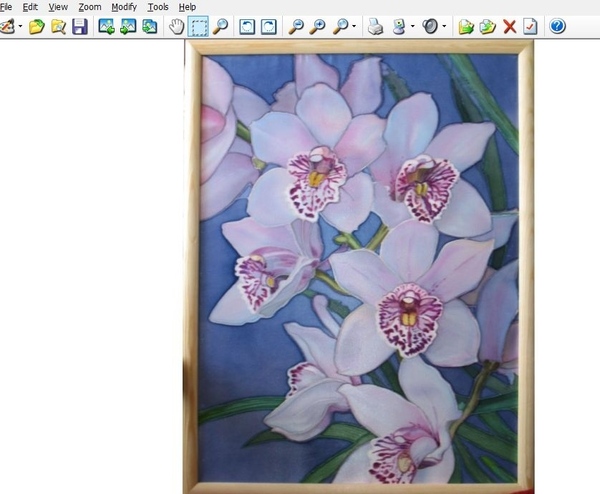The image size is (600, 494).
Task: Open the Edit menu
Action: click(30, 7)
